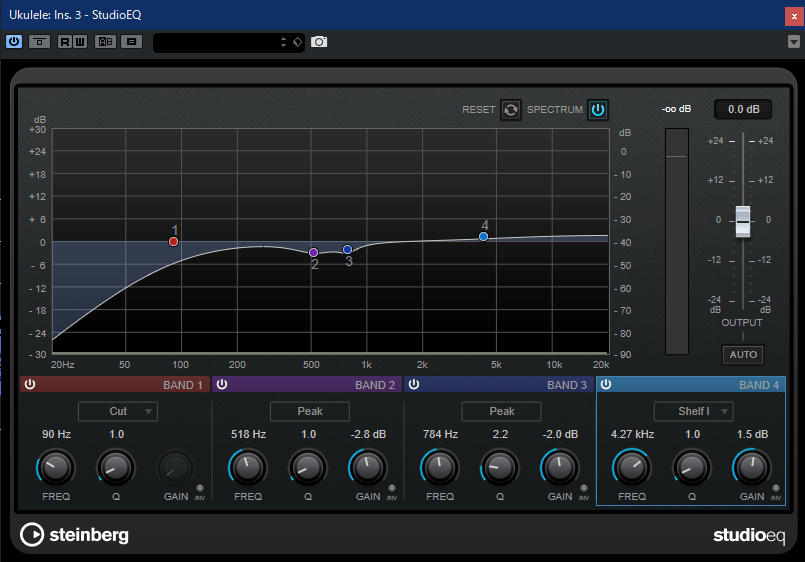Screen dimensions: 805x562
Task: Click Band 4 Q knob
Action: tap(692, 468)
